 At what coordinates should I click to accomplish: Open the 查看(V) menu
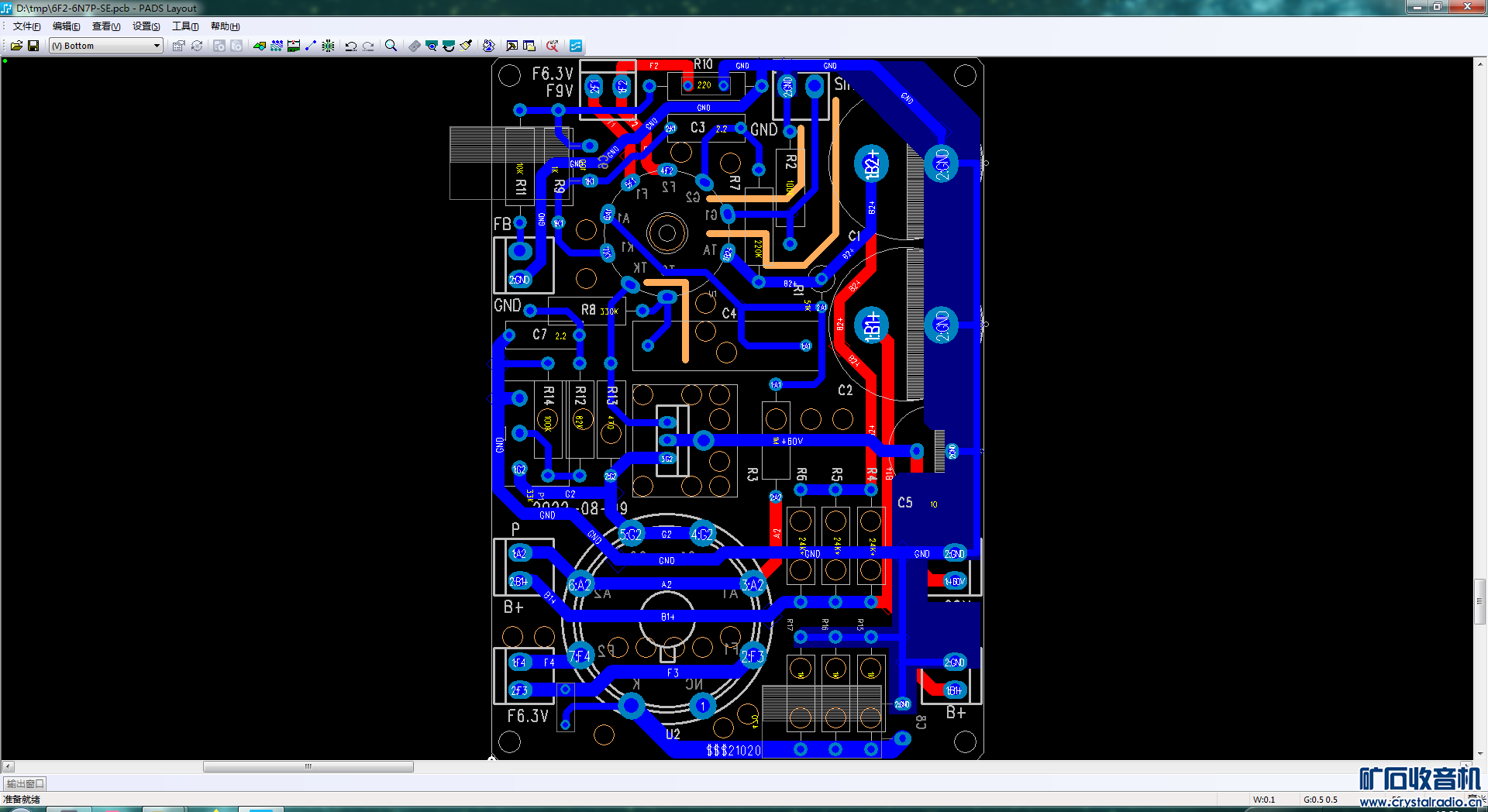tap(106, 26)
